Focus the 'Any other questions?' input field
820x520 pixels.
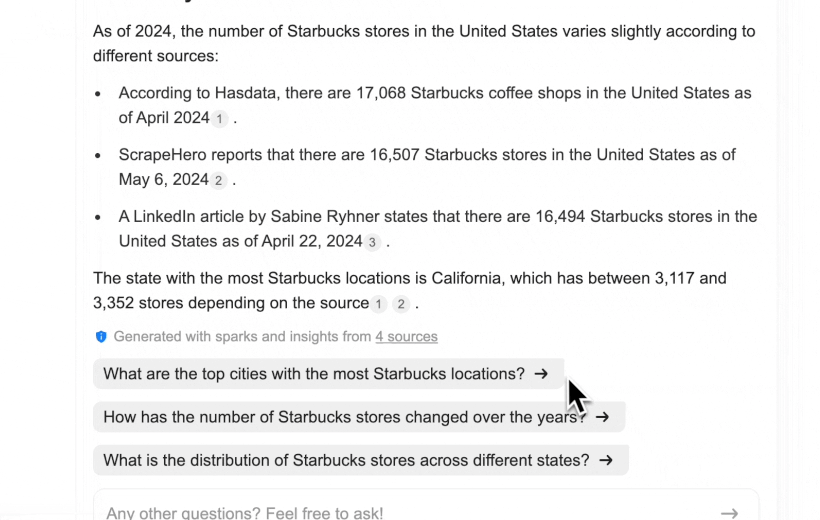(400, 513)
